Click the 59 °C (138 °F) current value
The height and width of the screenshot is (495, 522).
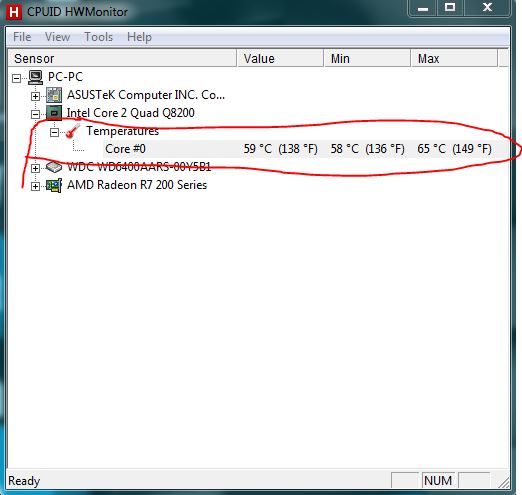click(x=281, y=149)
